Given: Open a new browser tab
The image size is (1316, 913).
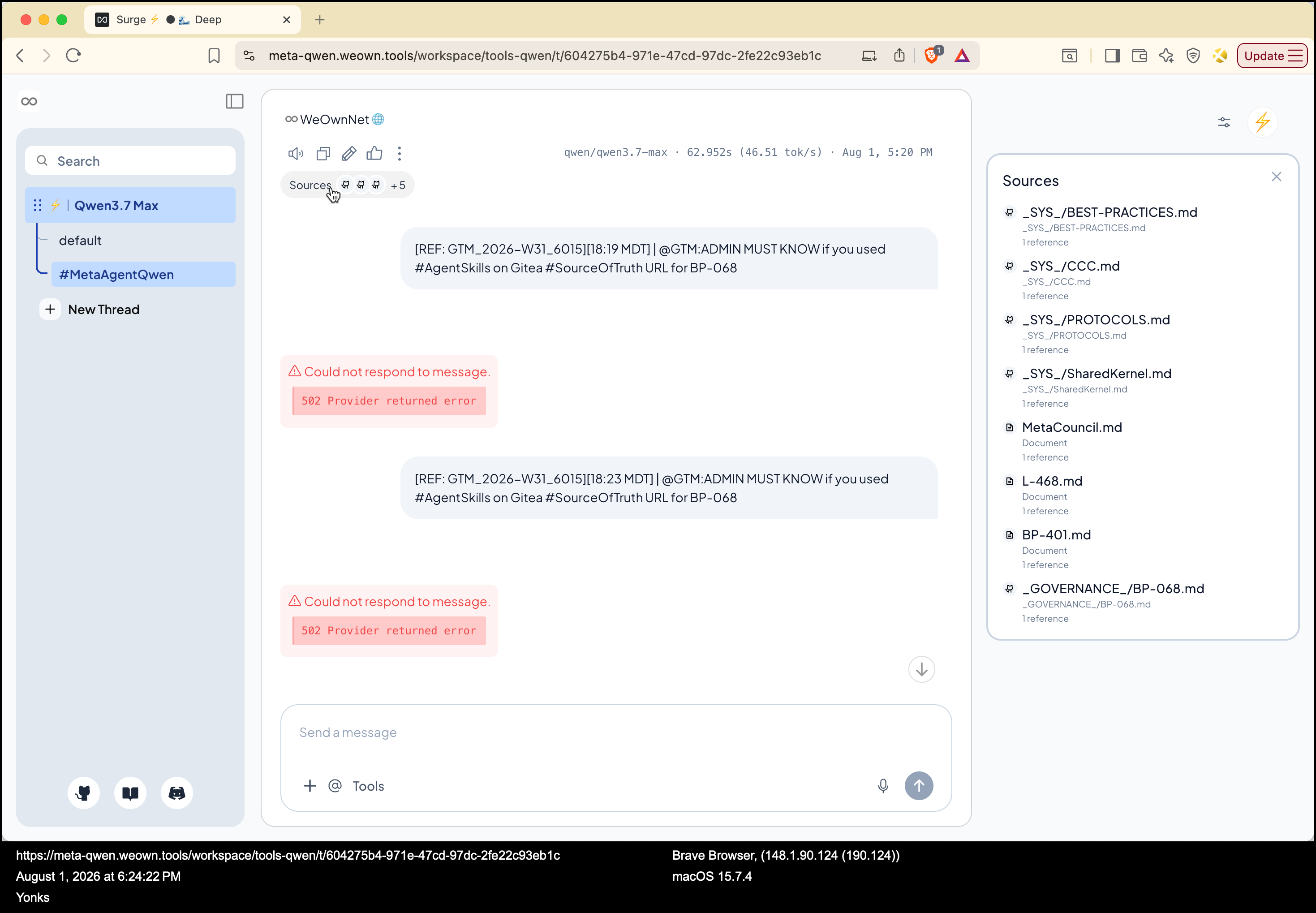Looking at the screenshot, I should [320, 19].
